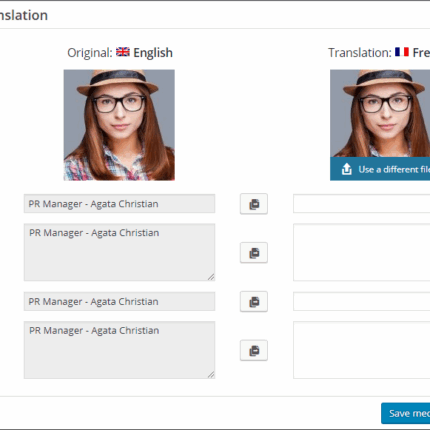This screenshot has width=430, height=430.
Task: Grab the resize handle of first original textarea
Action: (x=211, y=277)
